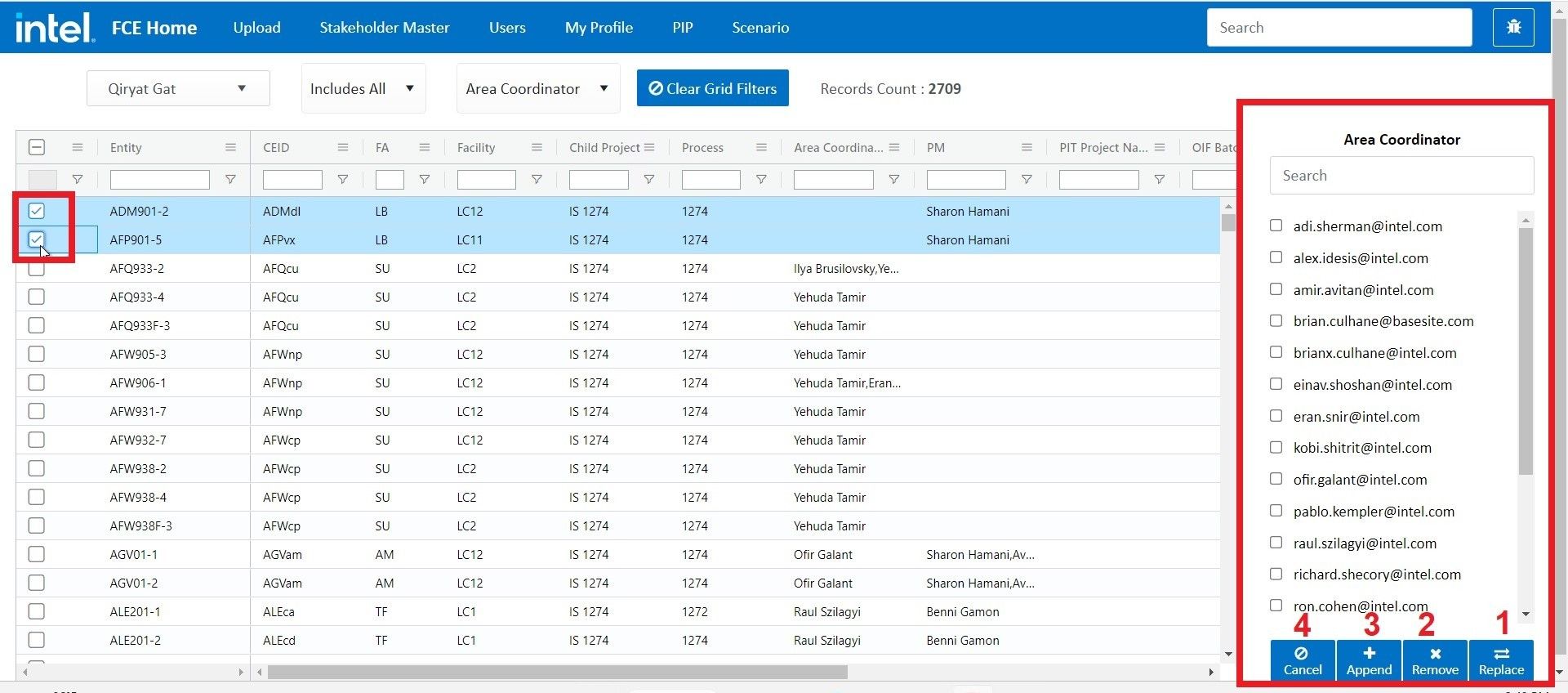
Task: Expand the Includes All dropdown
Action: click(363, 88)
